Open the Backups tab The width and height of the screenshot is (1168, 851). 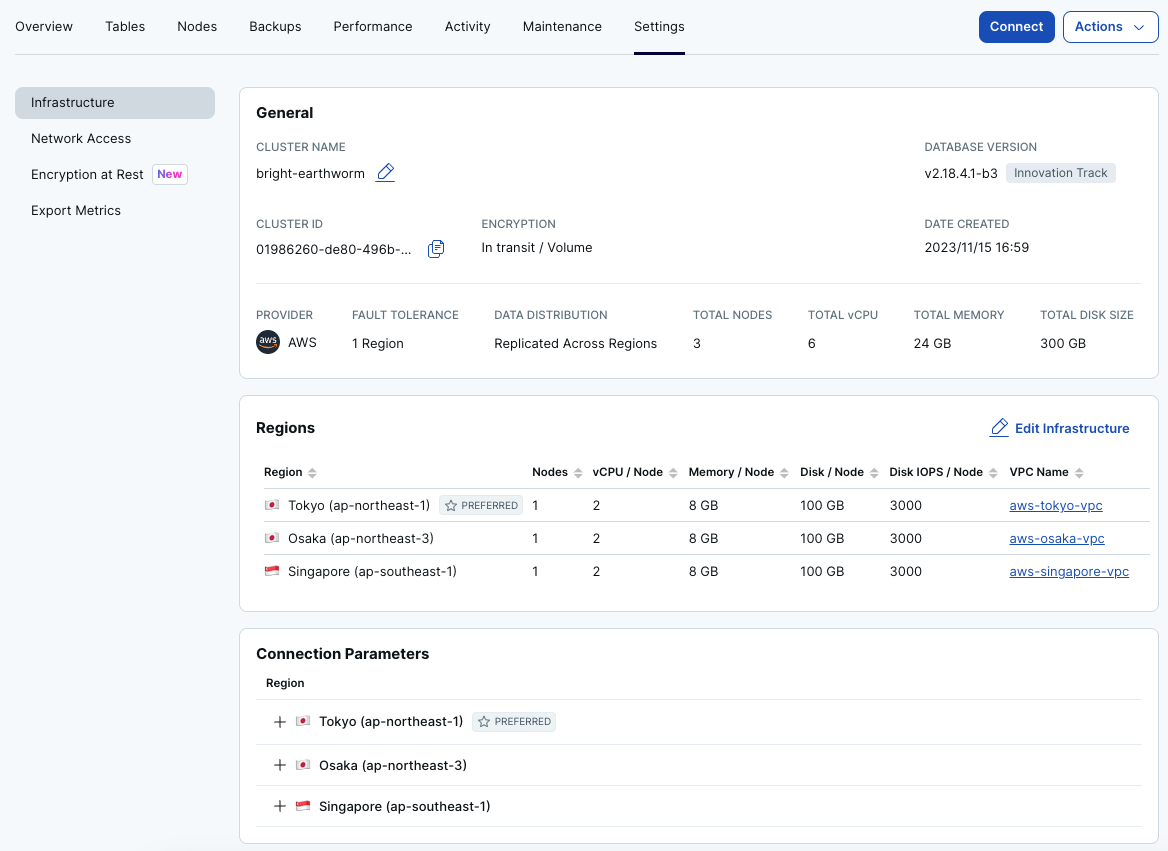point(275,27)
